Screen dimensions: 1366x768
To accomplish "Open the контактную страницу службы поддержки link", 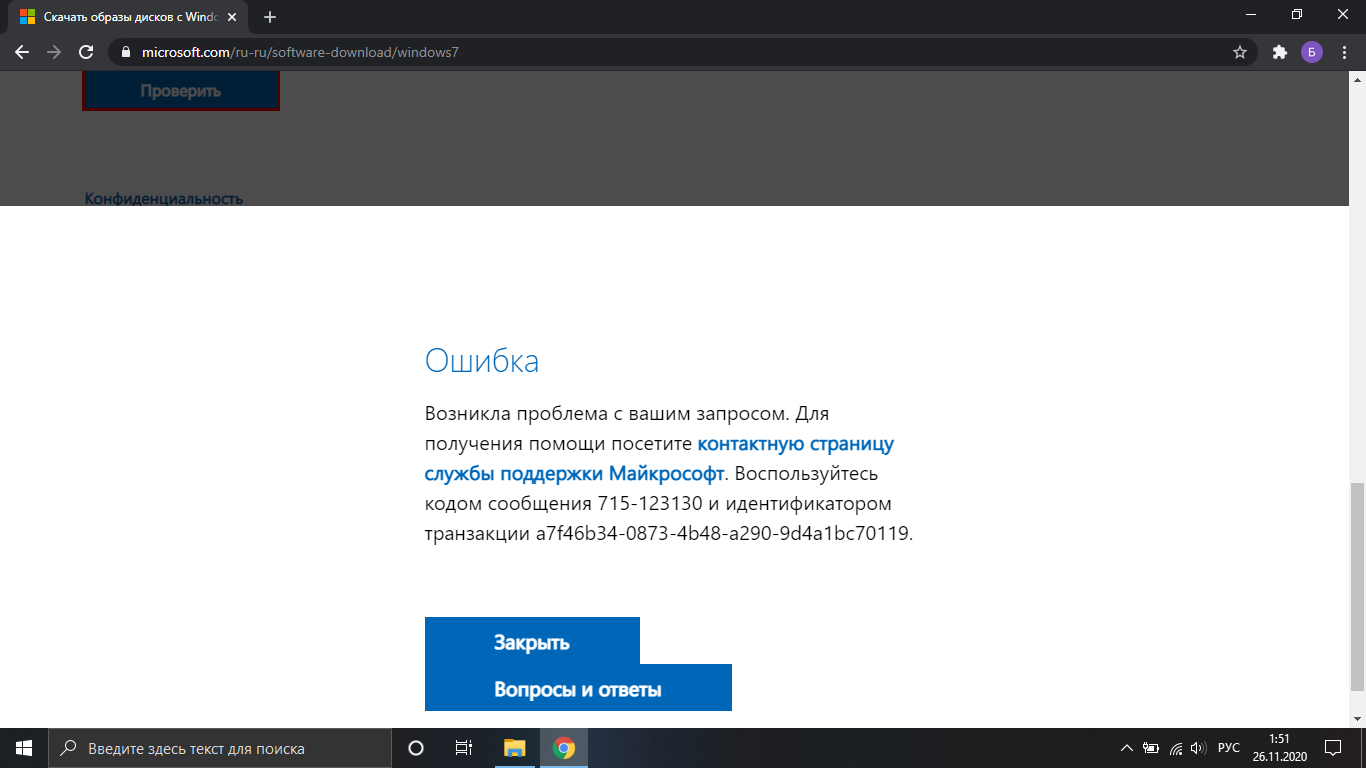I will [660, 457].
